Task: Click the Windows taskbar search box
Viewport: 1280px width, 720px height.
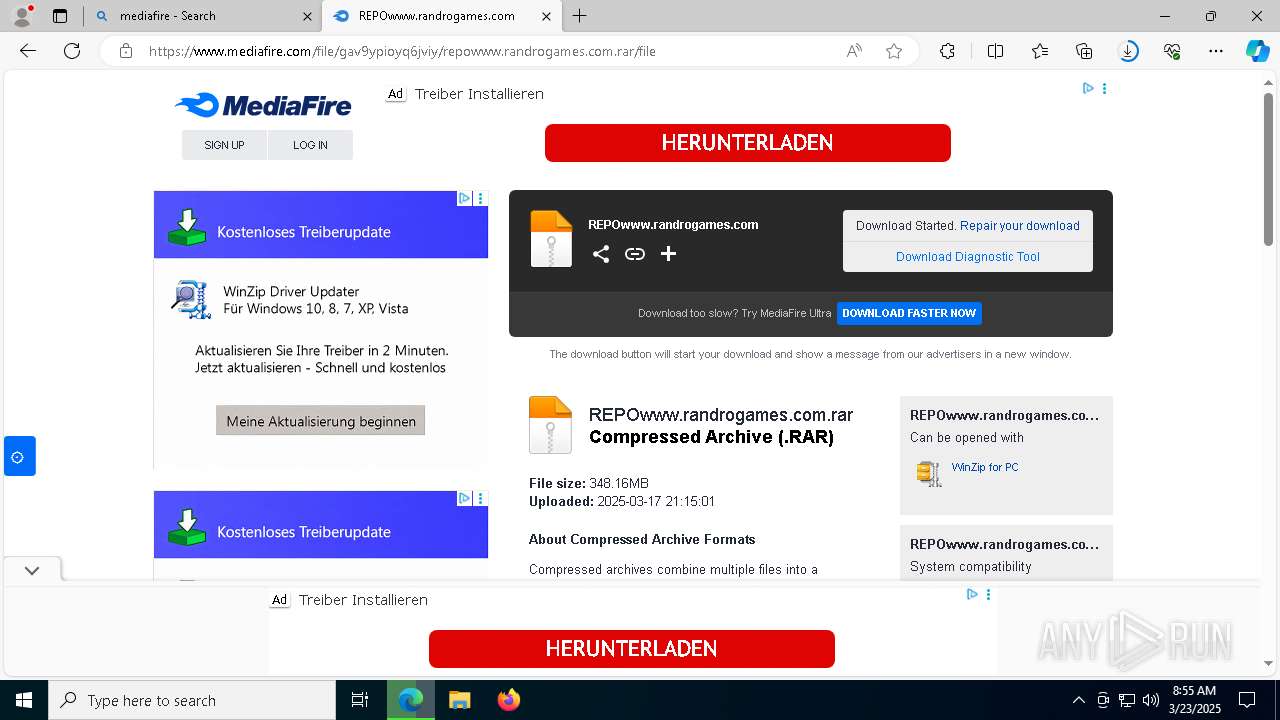Action: pos(192,700)
